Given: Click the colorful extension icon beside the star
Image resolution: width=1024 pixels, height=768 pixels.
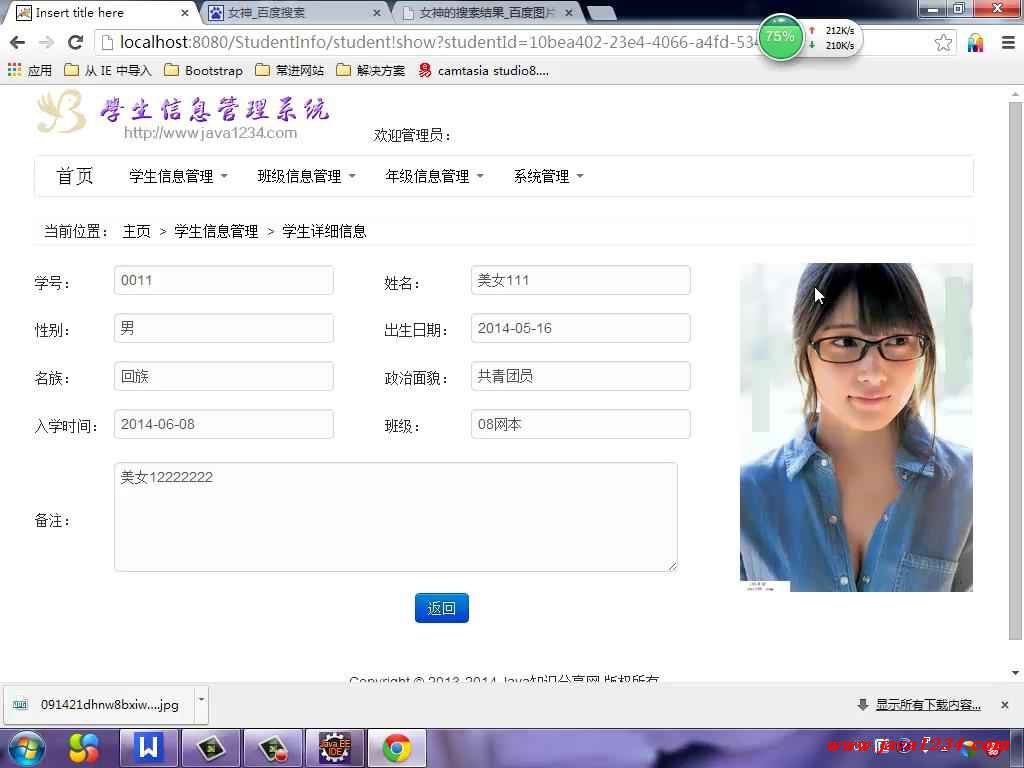Looking at the screenshot, I should [x=976, y=43].
